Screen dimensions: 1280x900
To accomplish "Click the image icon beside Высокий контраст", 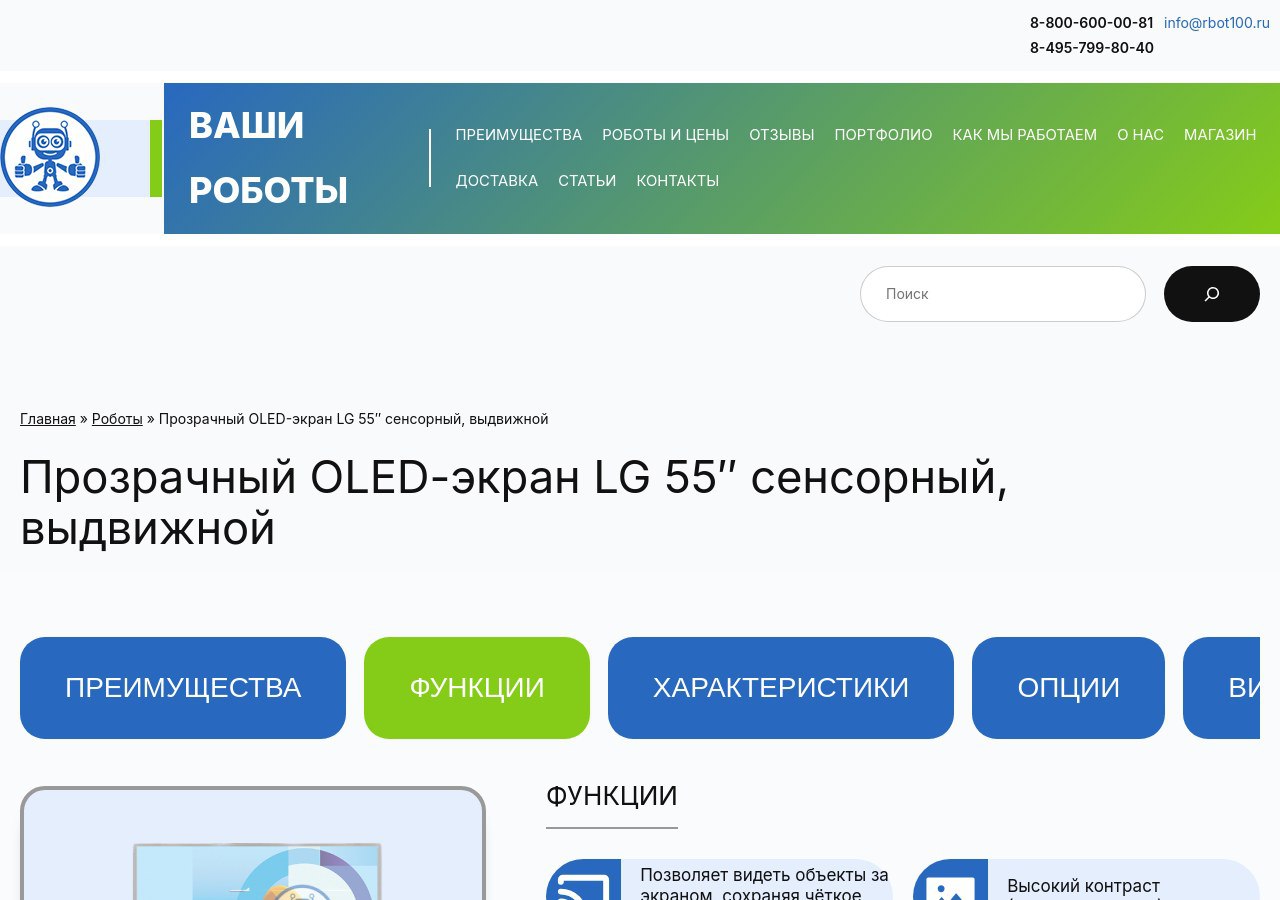I will (950, 880).
